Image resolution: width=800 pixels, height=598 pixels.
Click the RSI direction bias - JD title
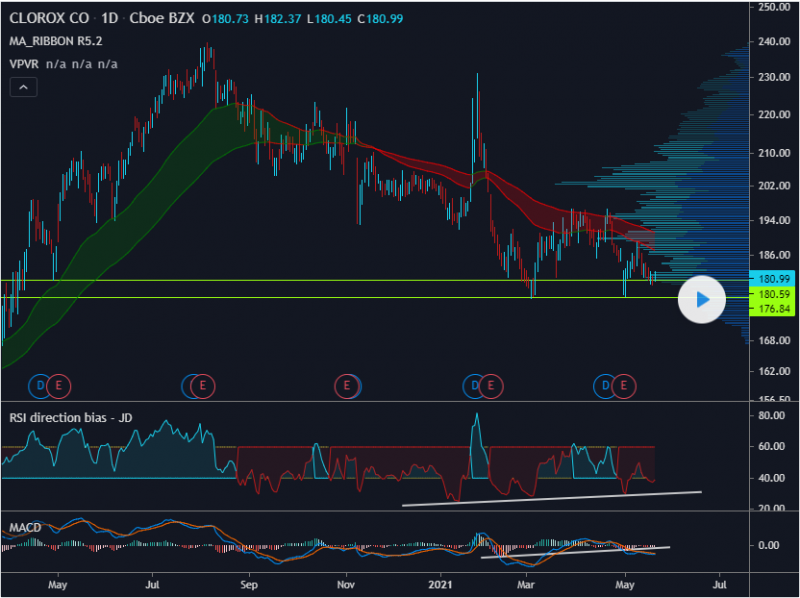[71, 418]
